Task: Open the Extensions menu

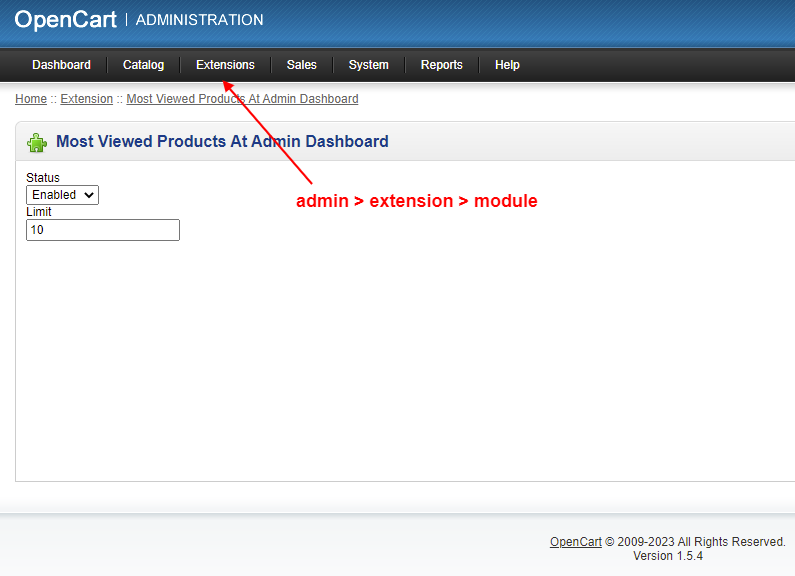Action: point(225,65)
